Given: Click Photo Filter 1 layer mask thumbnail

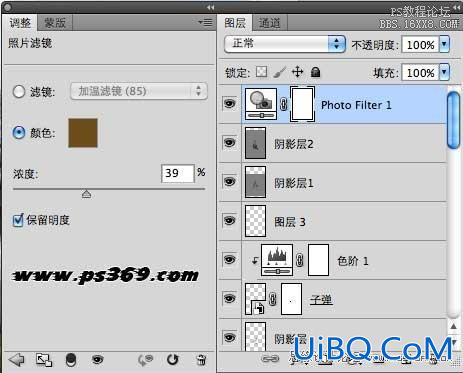Looking at the screenshot, I should 302,104.
